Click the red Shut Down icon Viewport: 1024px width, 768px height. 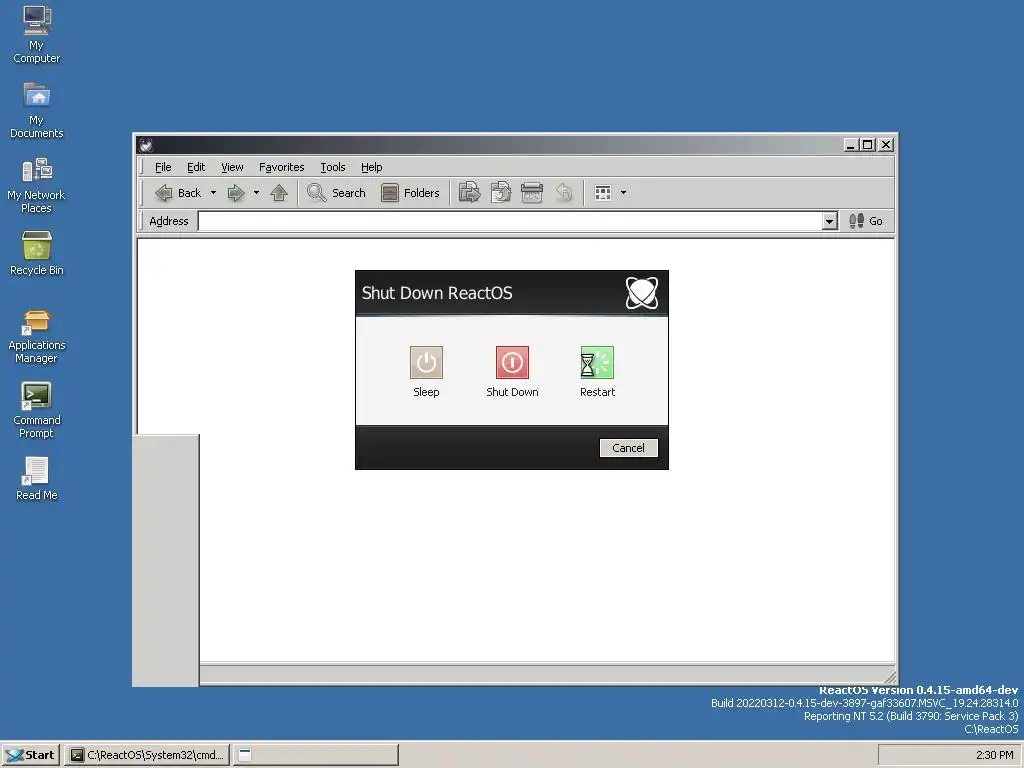512,362
